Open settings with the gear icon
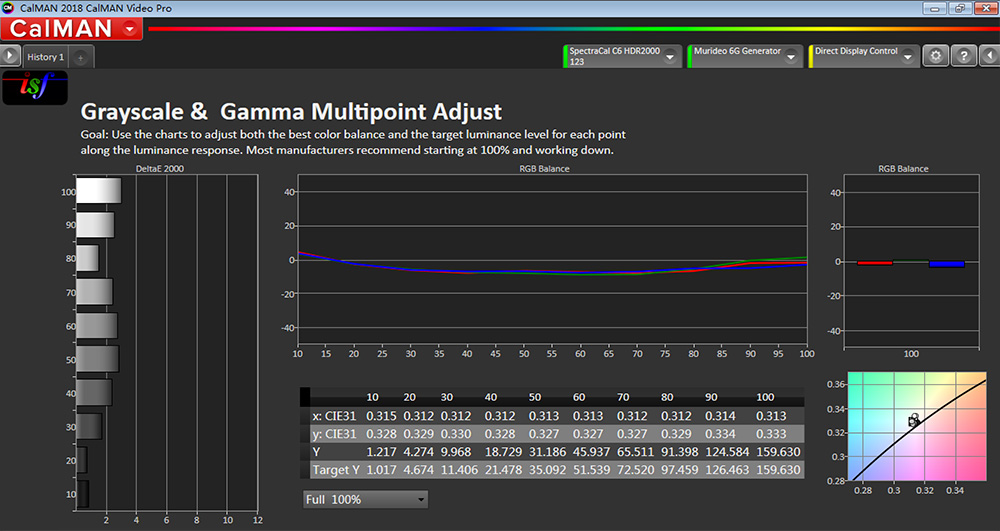Screen dimensions: 1000x531 [936, 56]
